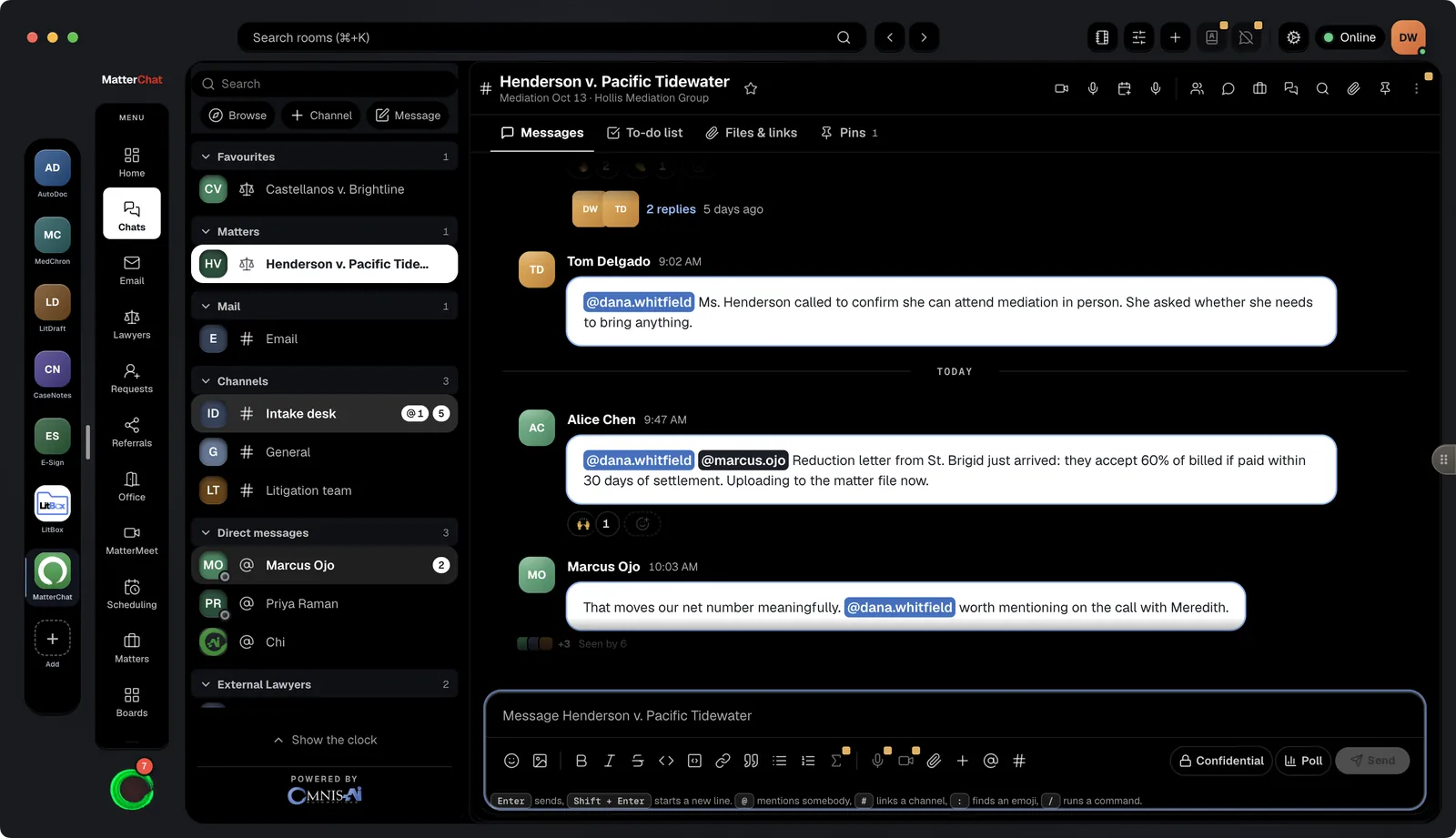Viewport: 1456px width, 838px height.
Task: Create a new Channel
Action: (x=321, y=116)
